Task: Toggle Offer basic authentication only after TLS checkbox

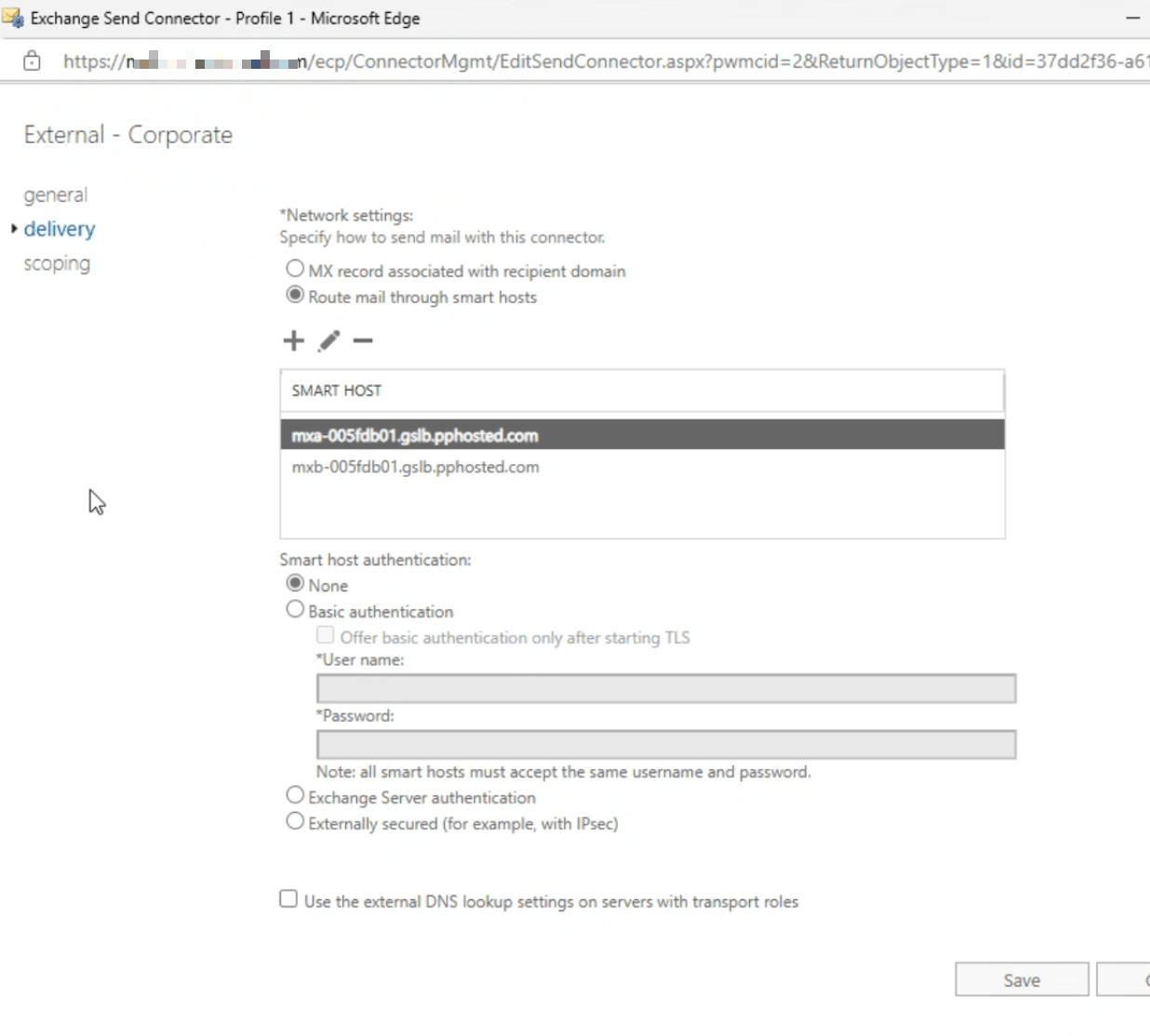Action: point(325,635)
